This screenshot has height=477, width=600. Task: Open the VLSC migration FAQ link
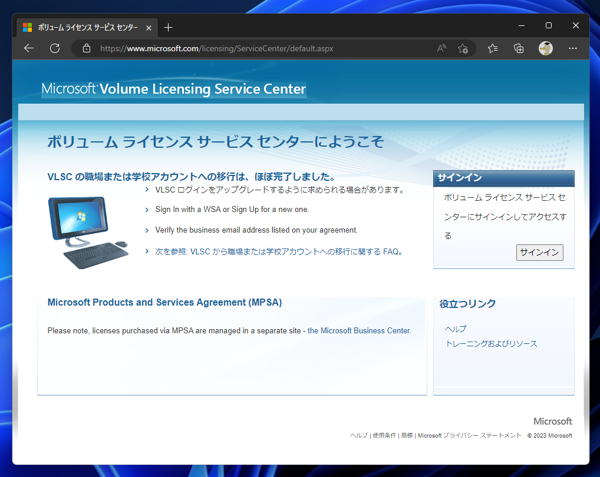[278, 252]
